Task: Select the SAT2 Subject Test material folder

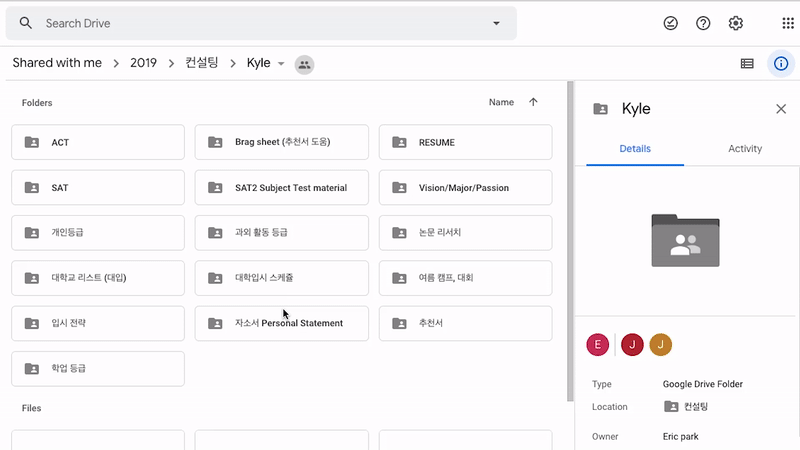Action: 282,188
